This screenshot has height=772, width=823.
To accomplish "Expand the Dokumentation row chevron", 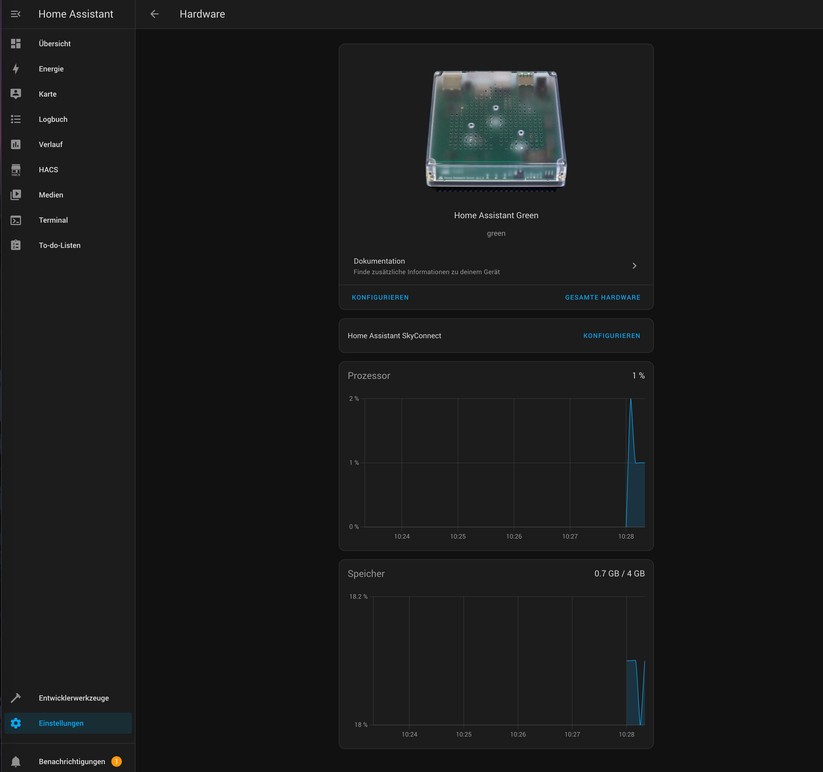I will click(x=634, y=266).
